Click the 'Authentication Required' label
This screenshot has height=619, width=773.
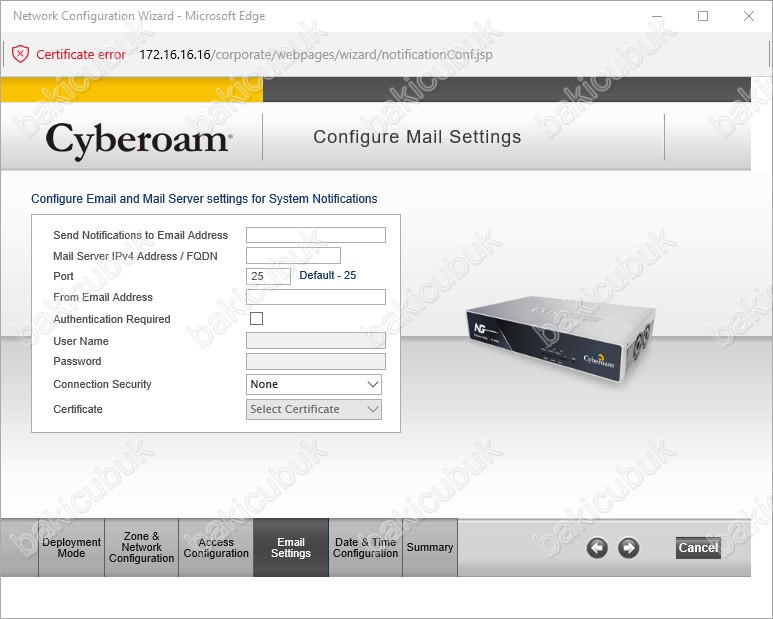pyautogui.click(x=111, y=319)
